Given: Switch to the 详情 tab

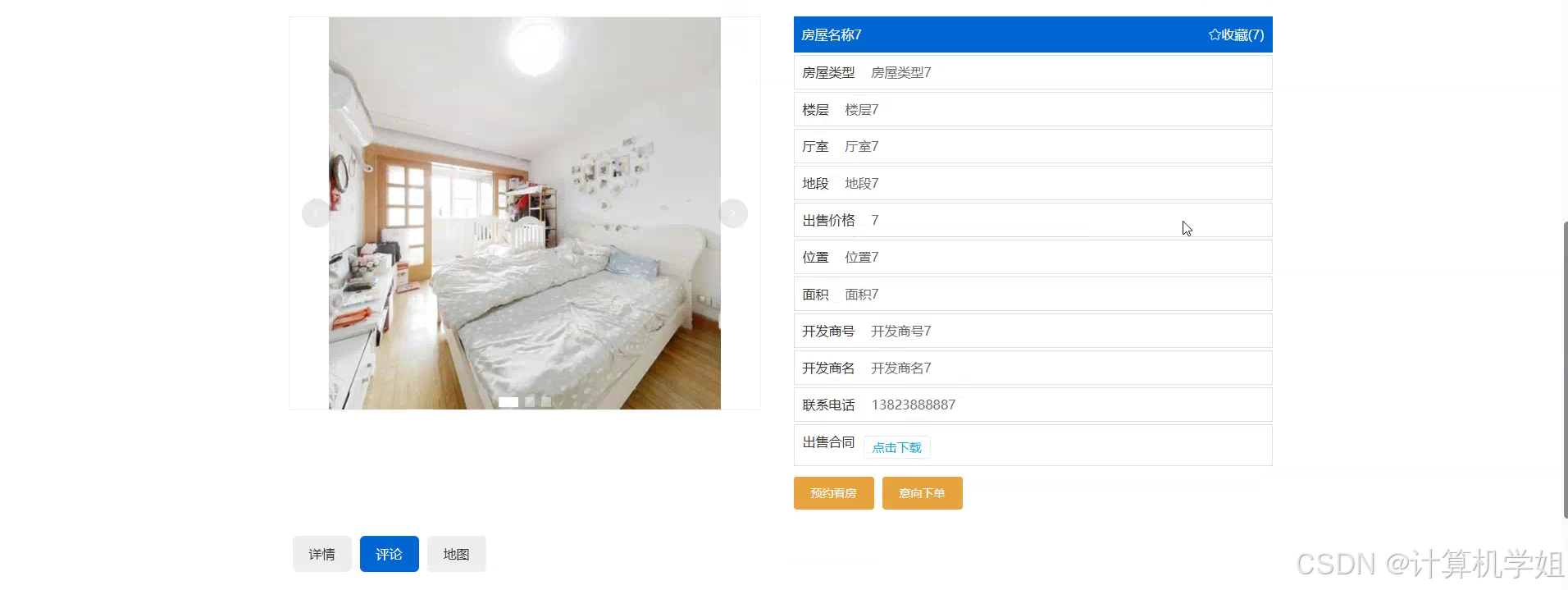Looking at the screenshot, I should (321, 554).
